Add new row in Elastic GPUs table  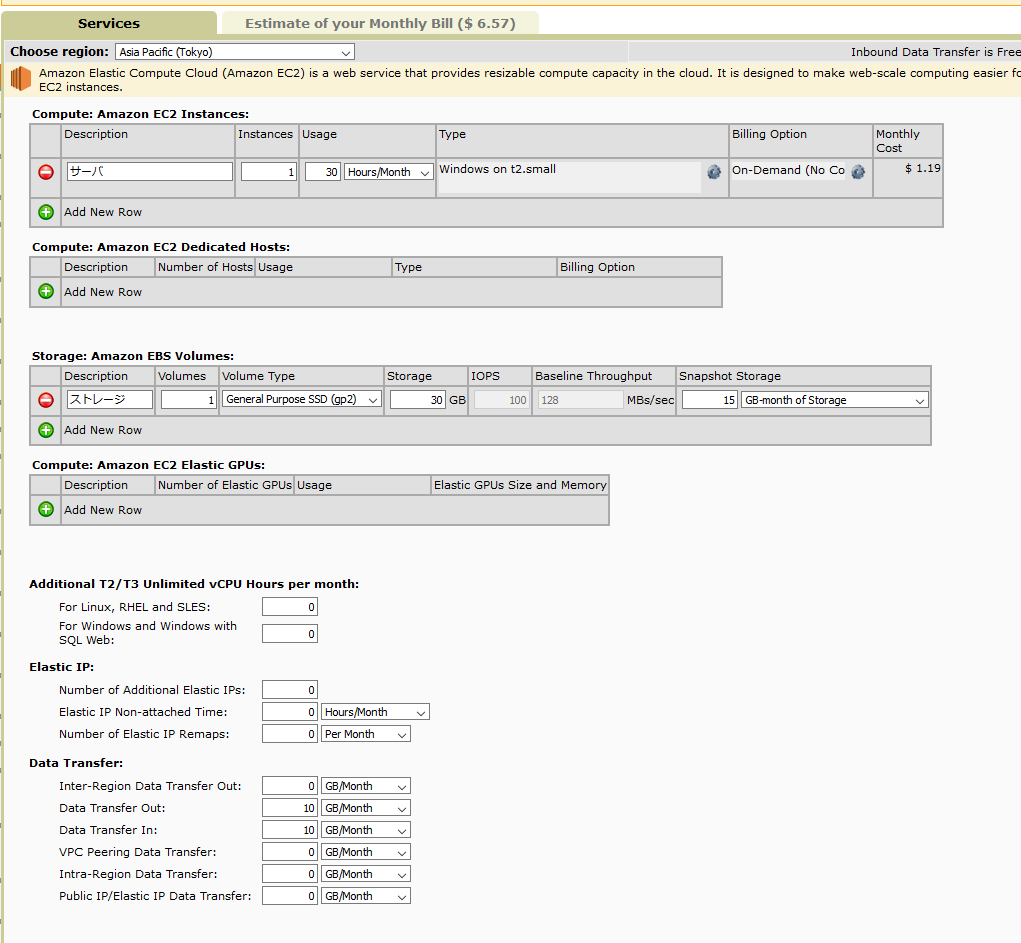[x=46, y=509]
